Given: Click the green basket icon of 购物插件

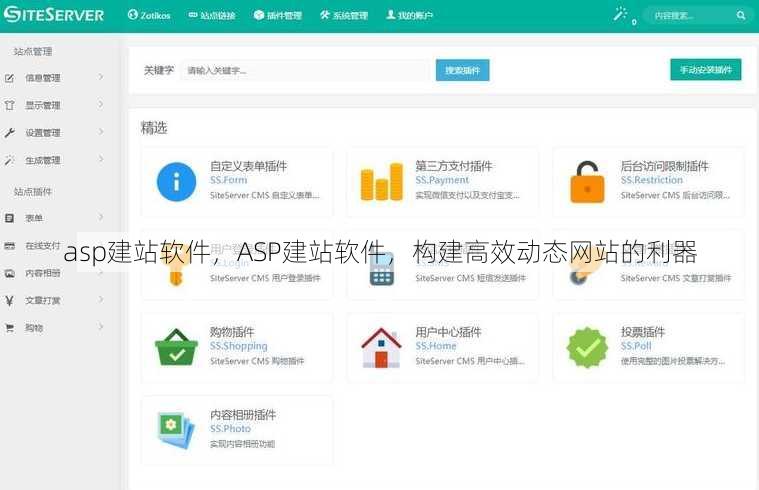Looking at the screenshot, I should click(x=176, y=348).
